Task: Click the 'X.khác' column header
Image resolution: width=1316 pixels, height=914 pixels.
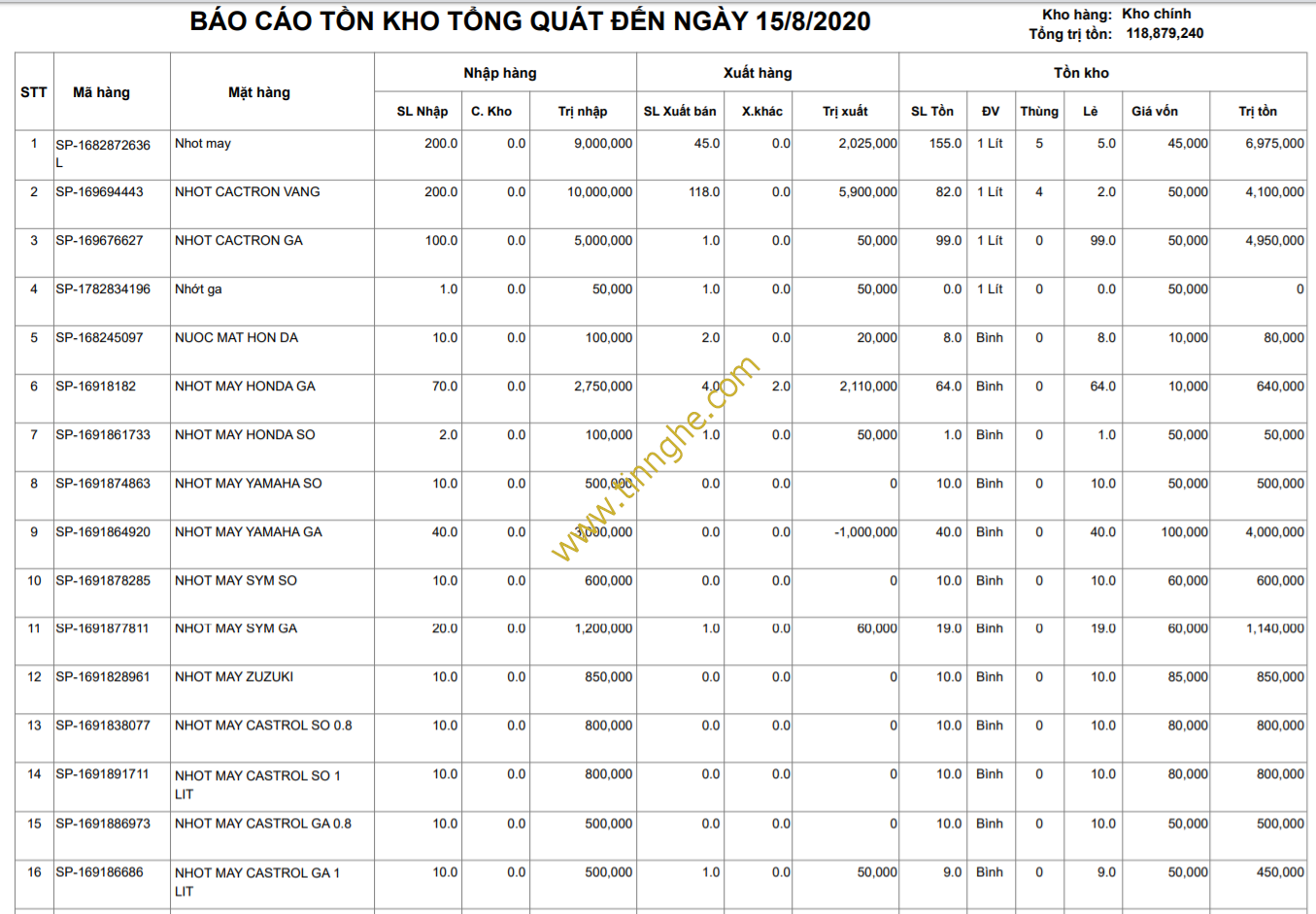Action: click(762, 112)
